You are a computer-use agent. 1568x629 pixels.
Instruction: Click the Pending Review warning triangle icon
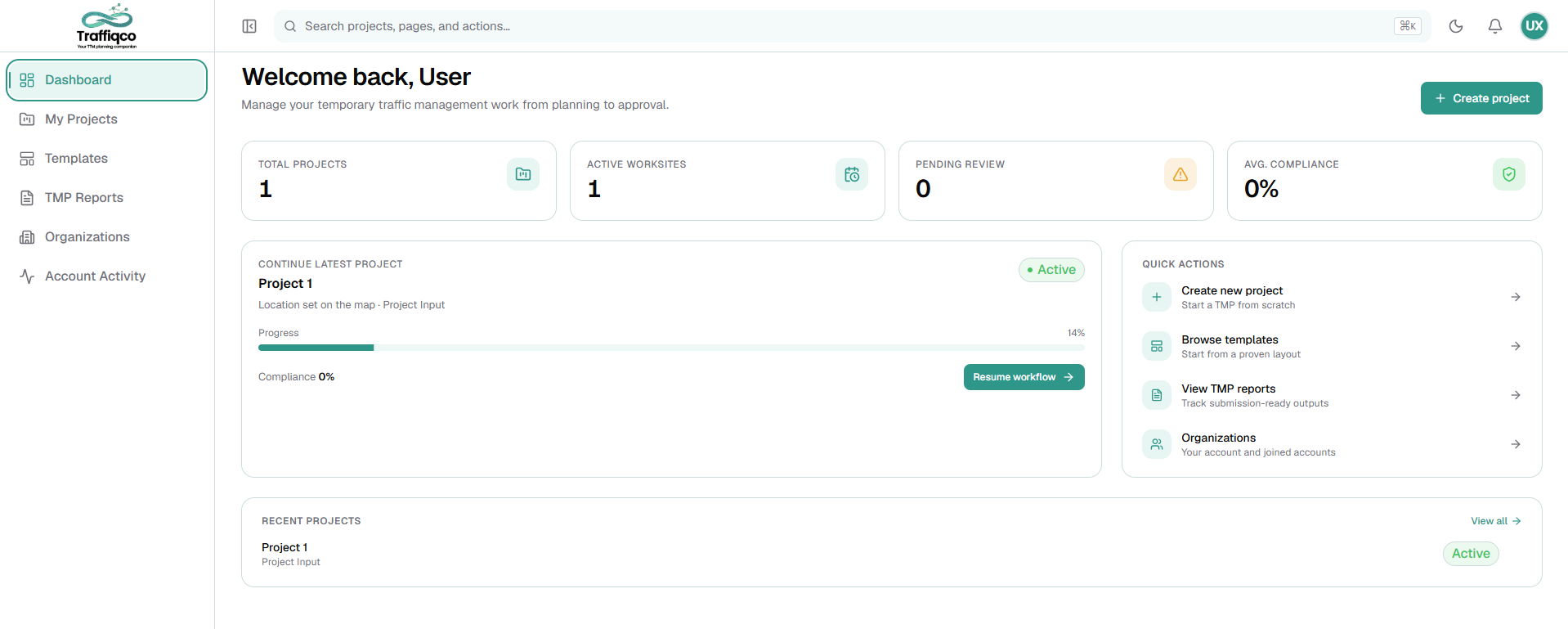(x=1180, y=174)
